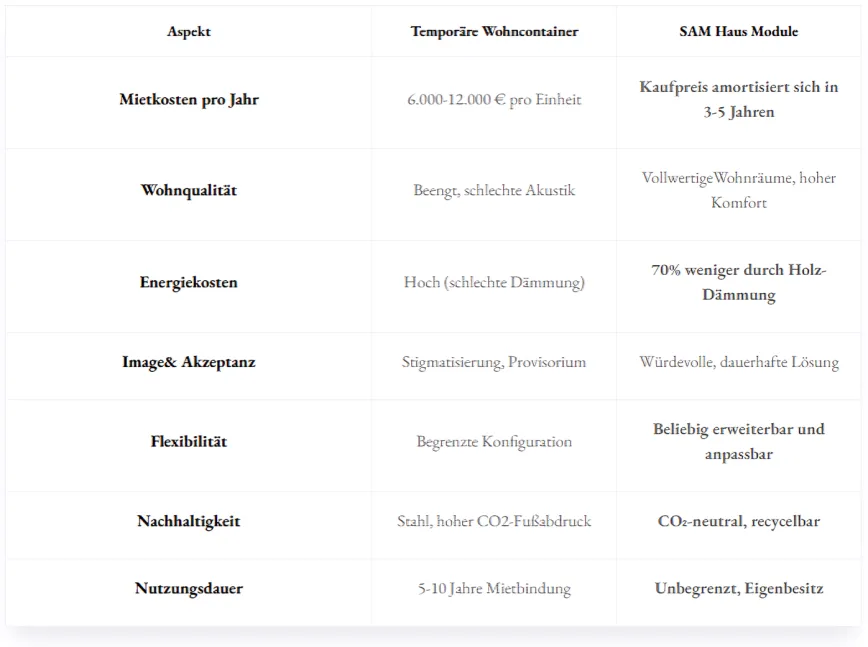Click the Aspekt column header
868x647 pixels.
pos(189,32)
